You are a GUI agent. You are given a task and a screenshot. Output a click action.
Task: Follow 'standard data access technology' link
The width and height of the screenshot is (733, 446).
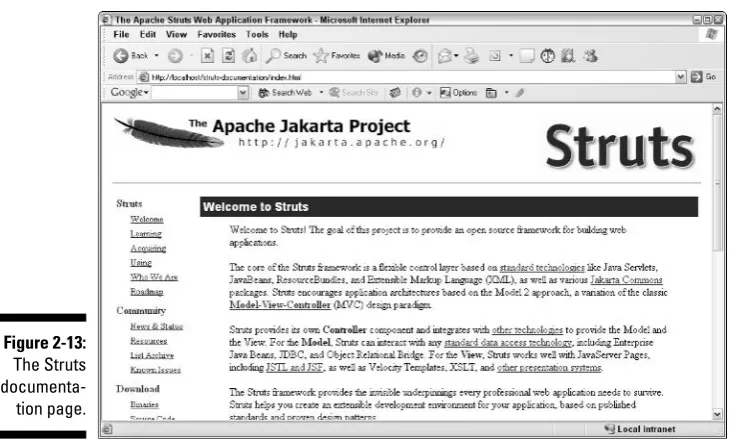click(x=508, y=343)
